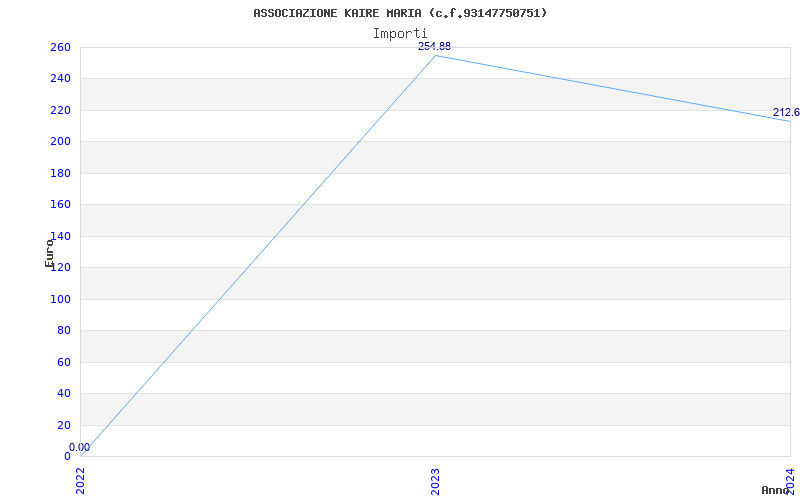Click the 80 y-axis tick label
This screenshot has width=800, height=500.
64,331
